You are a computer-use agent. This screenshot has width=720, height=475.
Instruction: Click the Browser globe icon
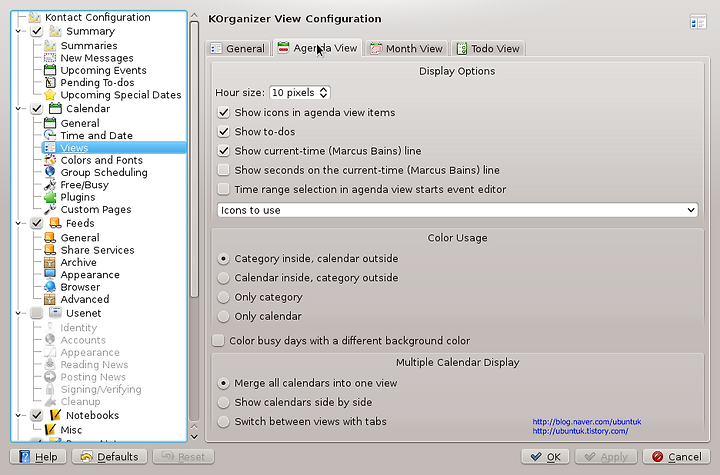click(50, 287)
